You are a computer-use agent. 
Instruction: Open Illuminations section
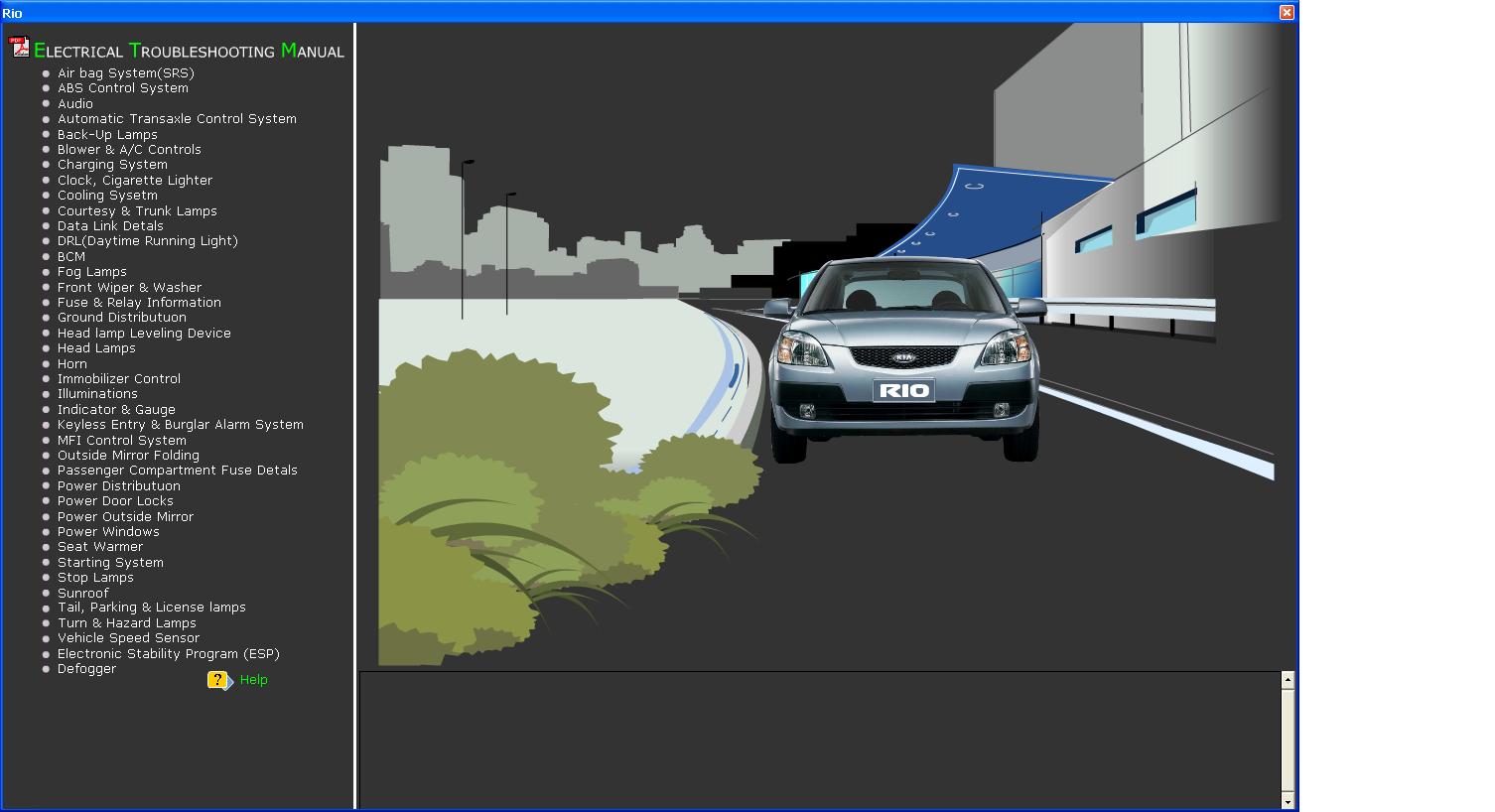coord(97,394)
